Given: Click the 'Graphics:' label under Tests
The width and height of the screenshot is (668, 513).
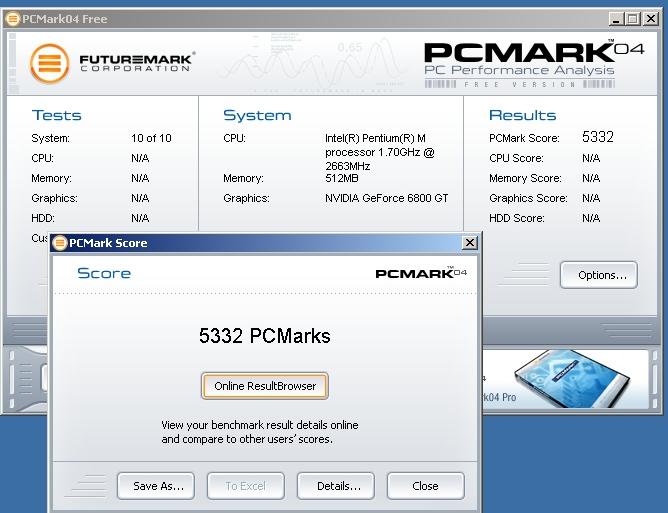Looking at the screenshot, I should 54,198.
